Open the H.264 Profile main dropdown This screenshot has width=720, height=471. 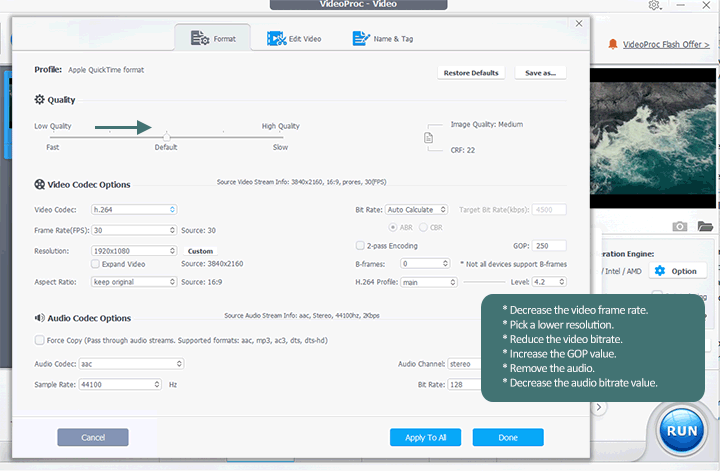[429, 282]
